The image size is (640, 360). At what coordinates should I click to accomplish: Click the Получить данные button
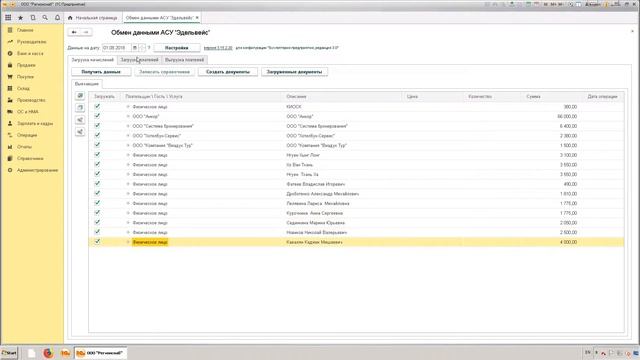coord(101,72)
